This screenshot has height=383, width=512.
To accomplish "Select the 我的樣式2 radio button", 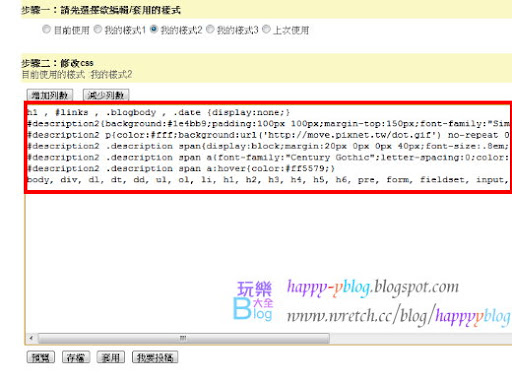I will click(x=154, y=29).
